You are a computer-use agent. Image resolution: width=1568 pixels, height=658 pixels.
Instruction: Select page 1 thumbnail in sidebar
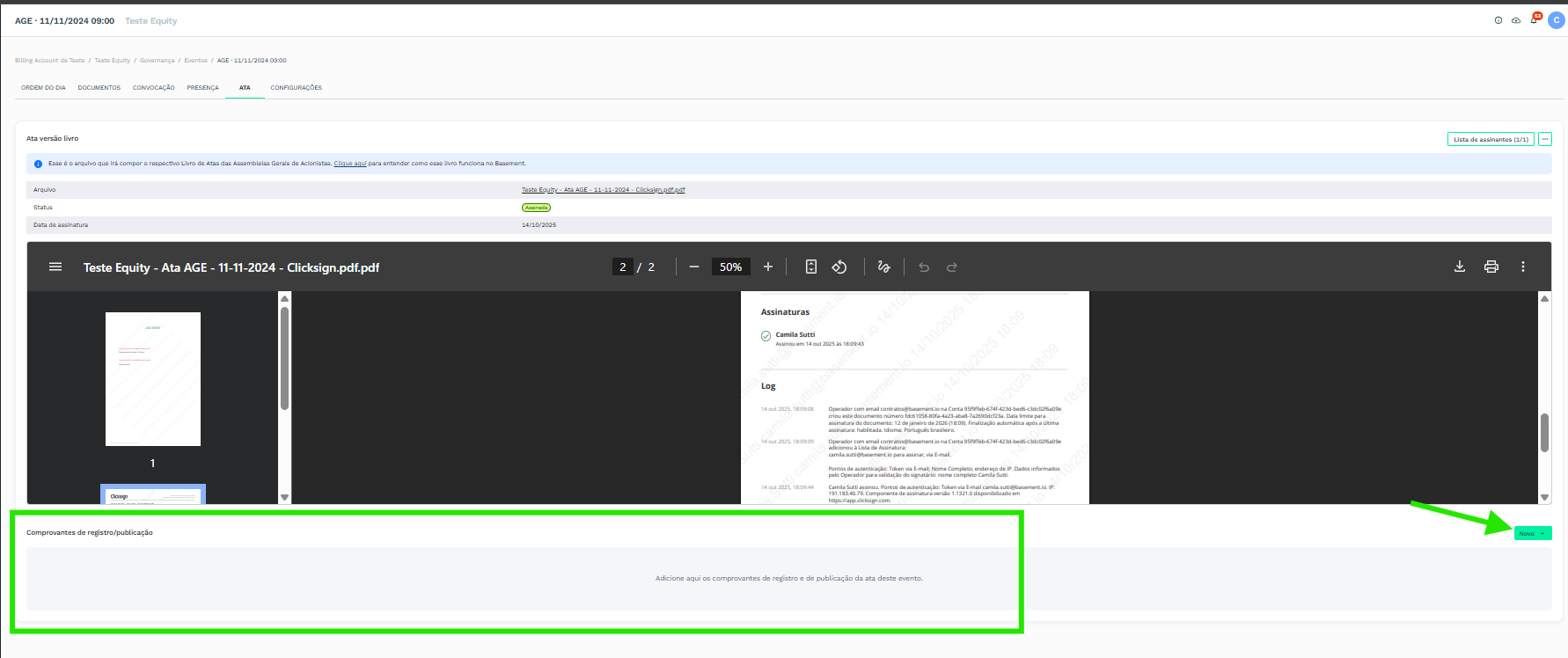click(153, 379)
